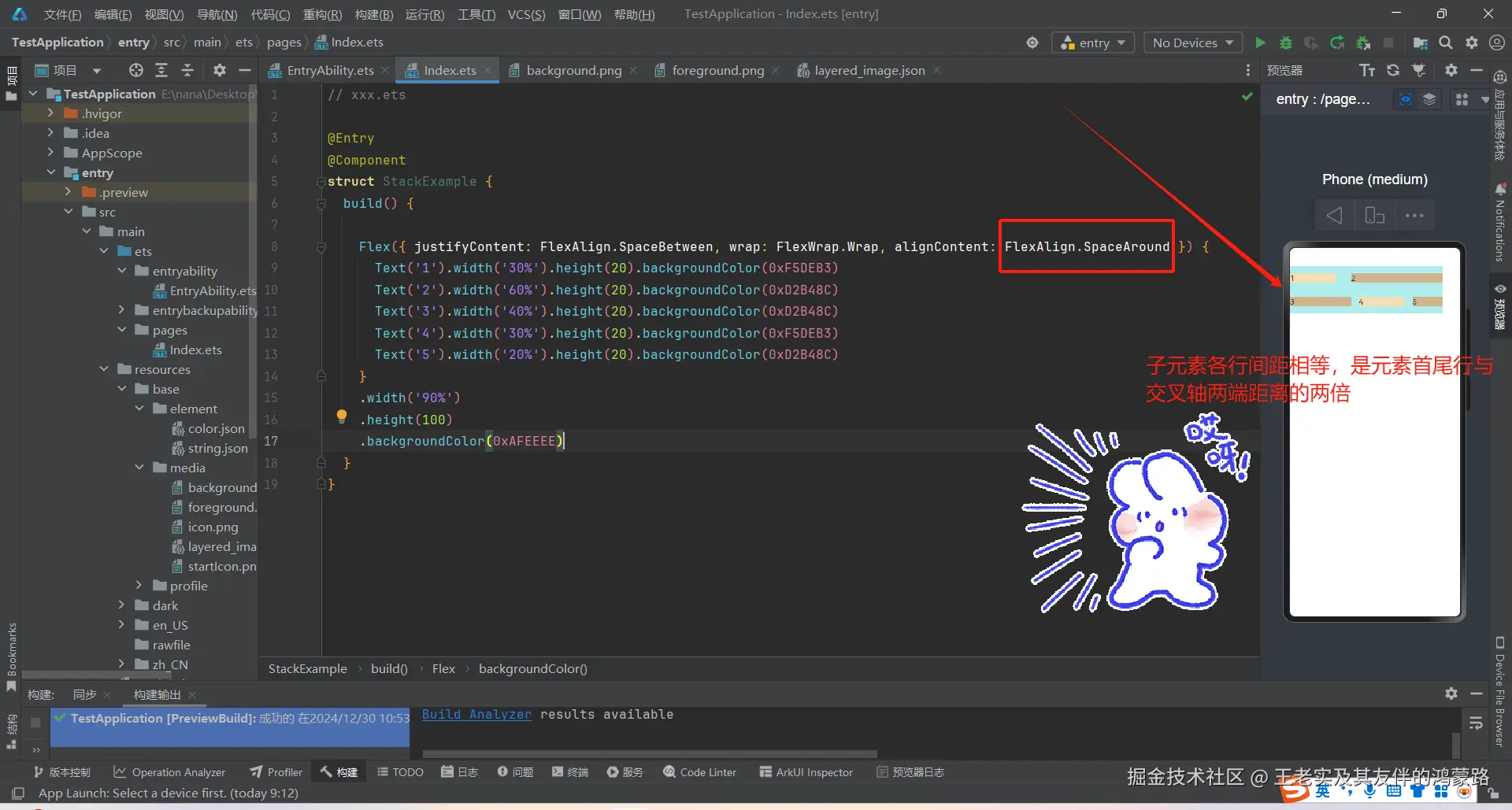
Task: Click the Build Analyzer link
Action: click(x=476, y=714)
